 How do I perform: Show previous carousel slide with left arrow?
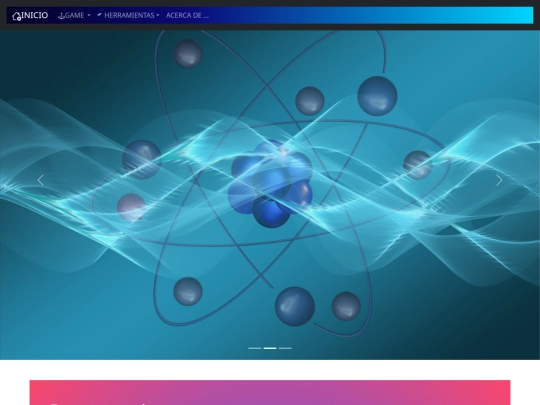pyautogui.click(x=40, y=180)
